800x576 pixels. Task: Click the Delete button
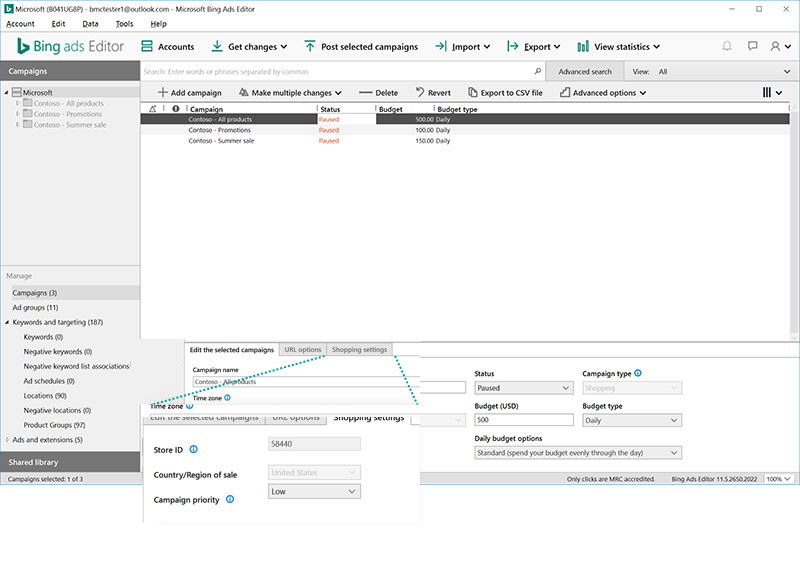coord(379,92)
